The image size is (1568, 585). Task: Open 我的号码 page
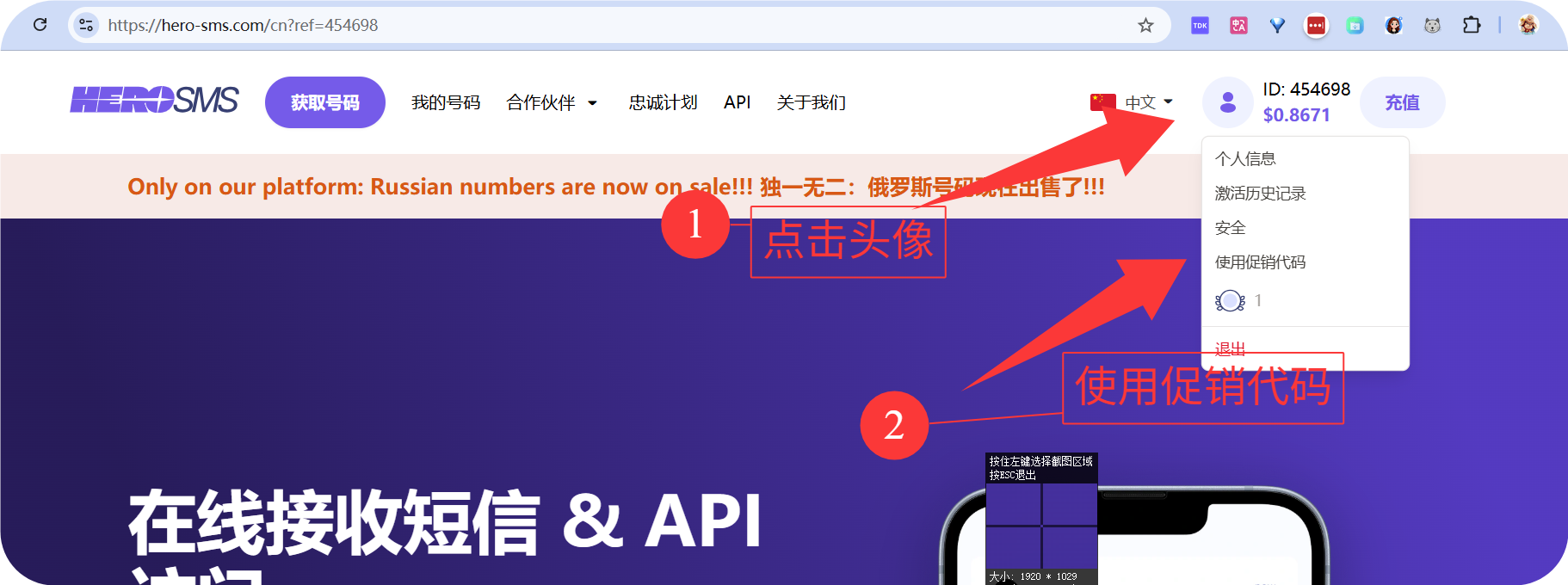(446, 102)
